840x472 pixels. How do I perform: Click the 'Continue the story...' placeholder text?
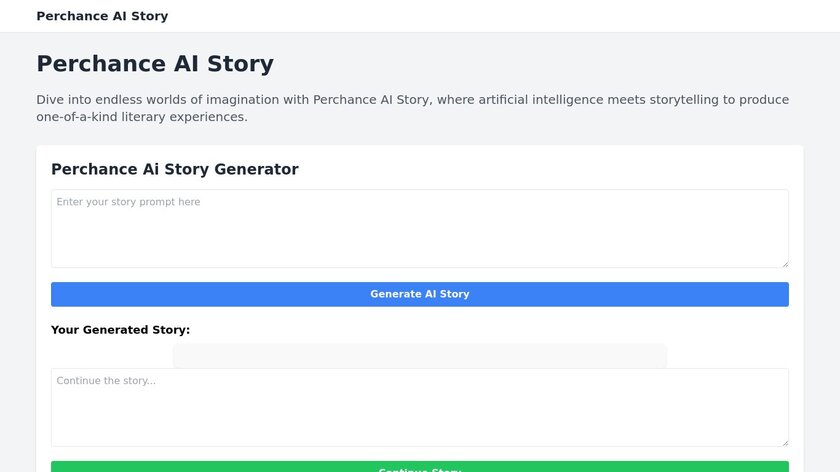coord(106,381)
